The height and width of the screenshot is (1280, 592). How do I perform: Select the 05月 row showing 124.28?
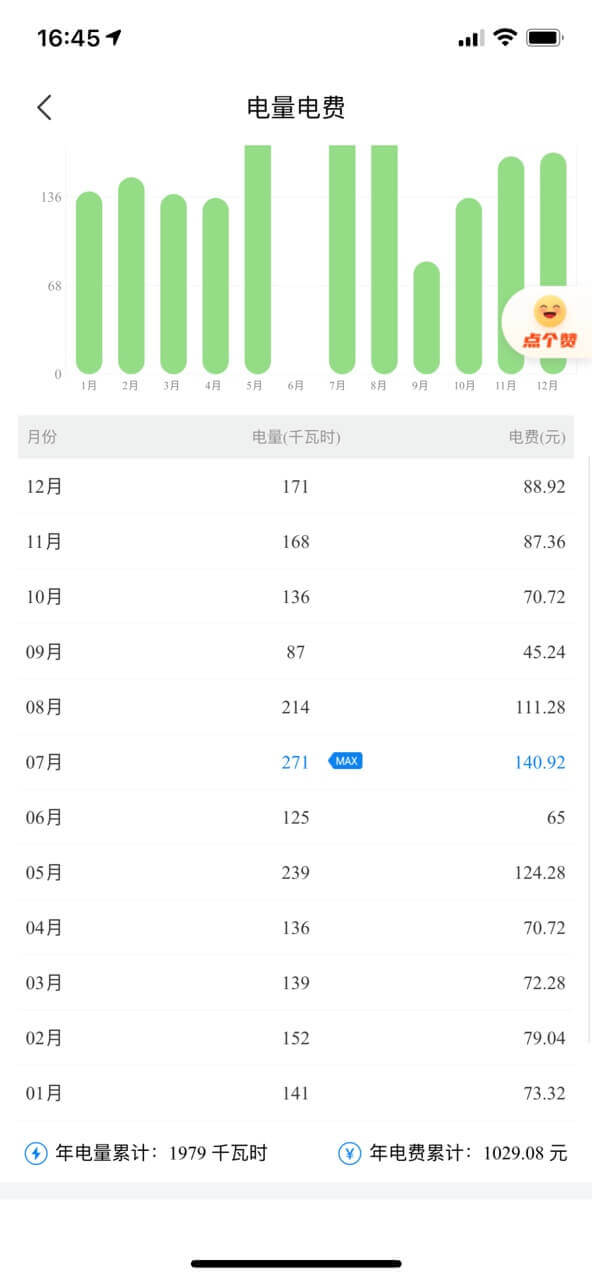(x=296, y=872)
